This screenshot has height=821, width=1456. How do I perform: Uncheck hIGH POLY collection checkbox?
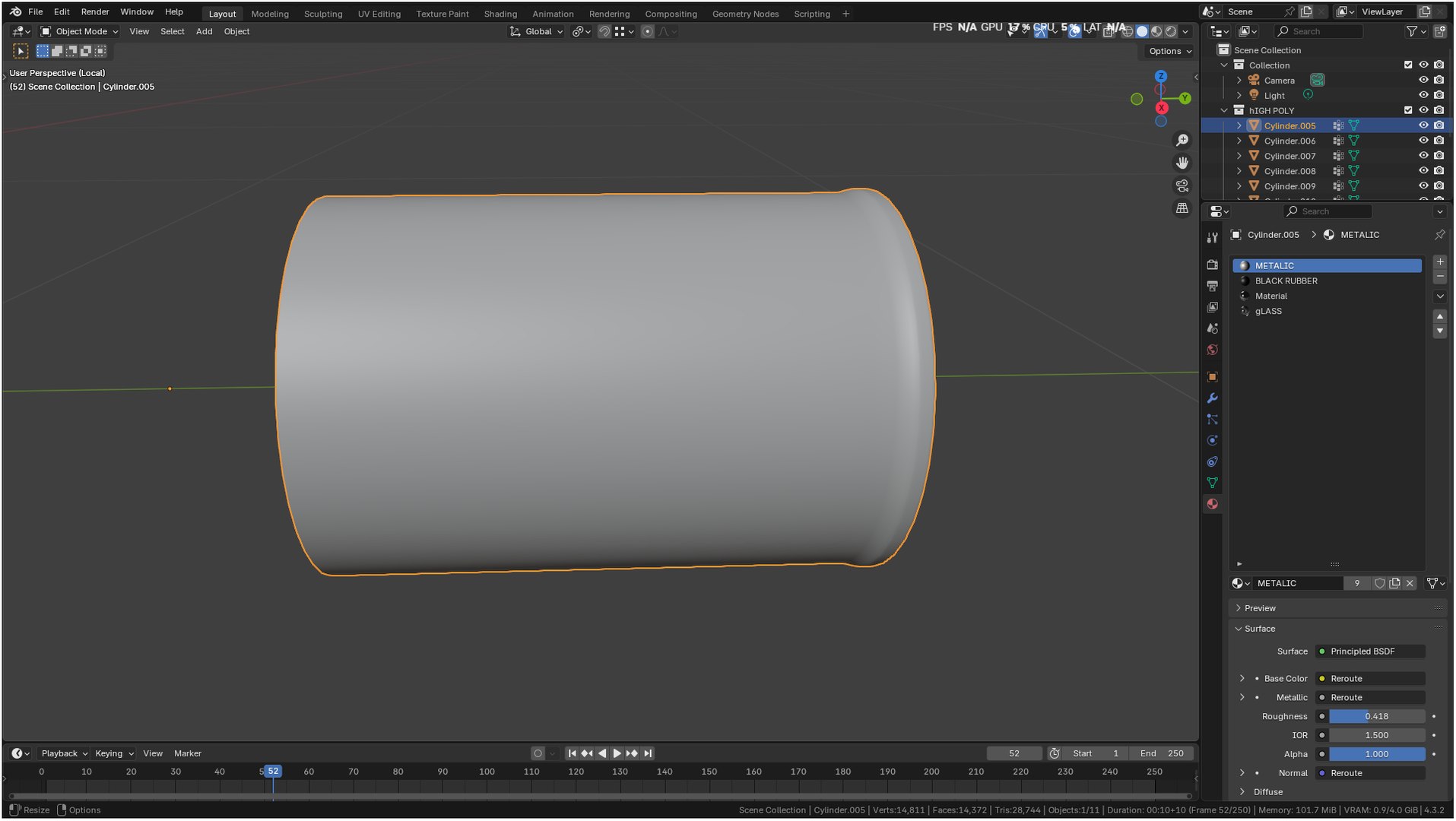(1408, 110)
